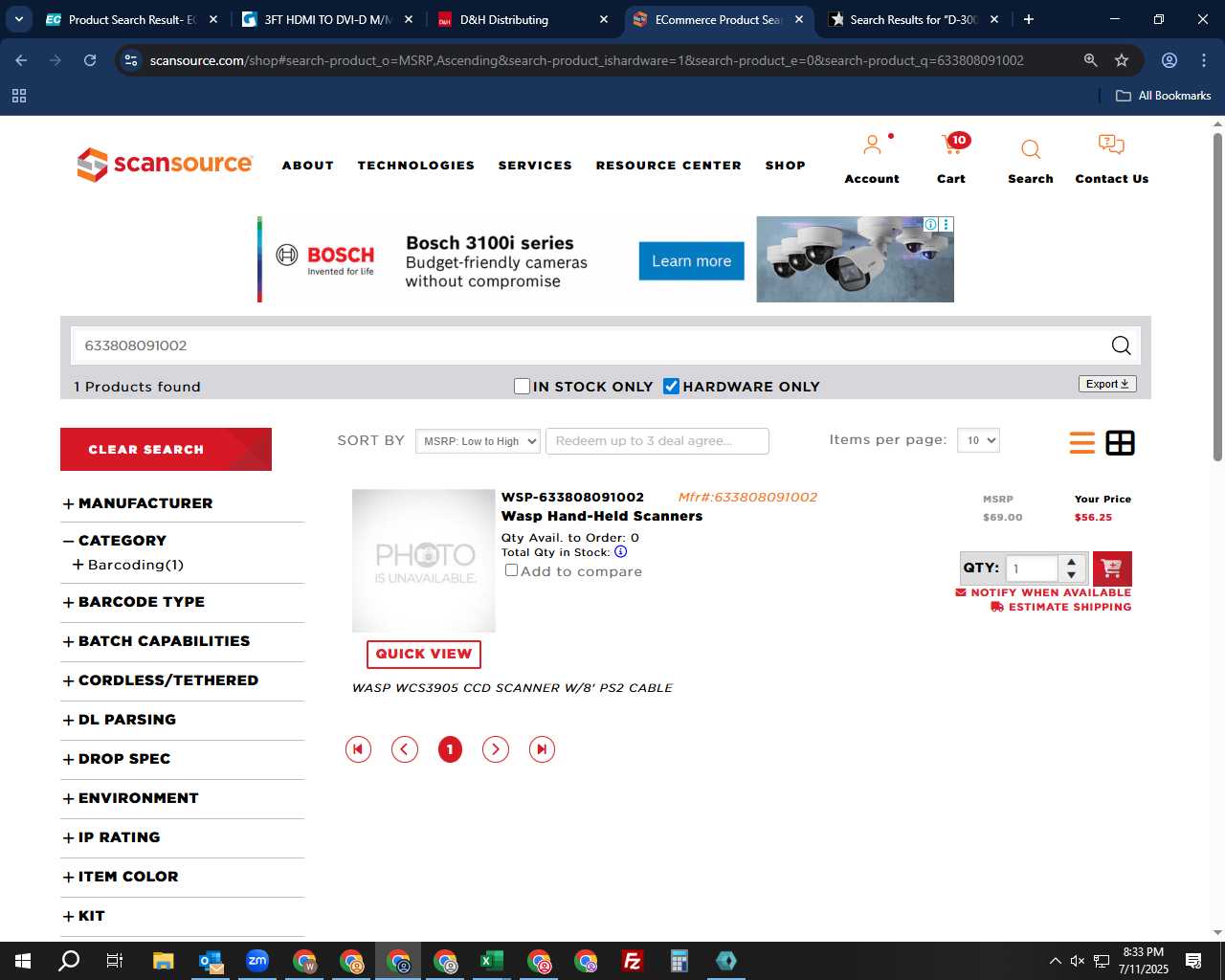The height and width of the screenshot is (980, 1225).
Task: Open Chrome profile icon
Action: pos(1169,60)
